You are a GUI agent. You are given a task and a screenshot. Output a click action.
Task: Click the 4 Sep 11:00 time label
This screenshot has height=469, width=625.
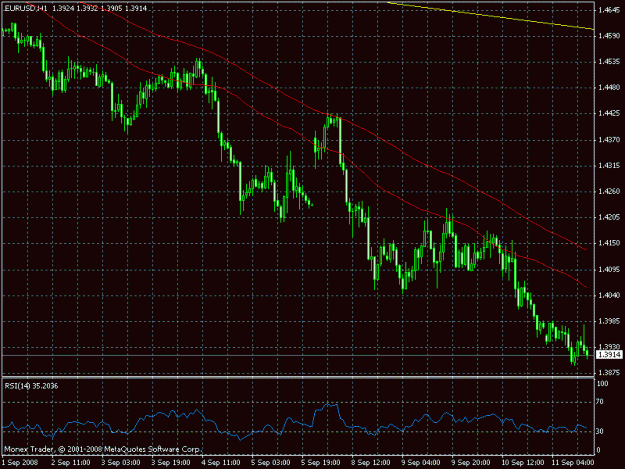[221, 463]
